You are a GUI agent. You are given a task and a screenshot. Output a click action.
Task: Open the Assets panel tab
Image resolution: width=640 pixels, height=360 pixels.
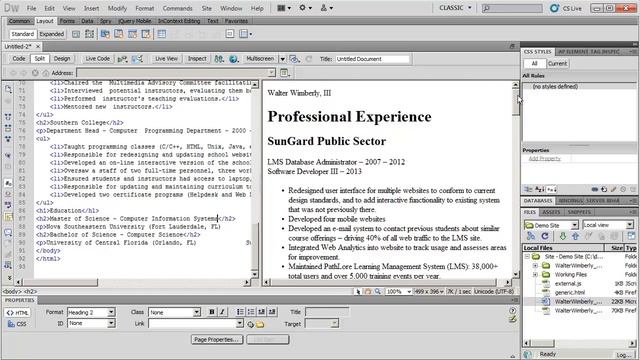coord(551,212)
